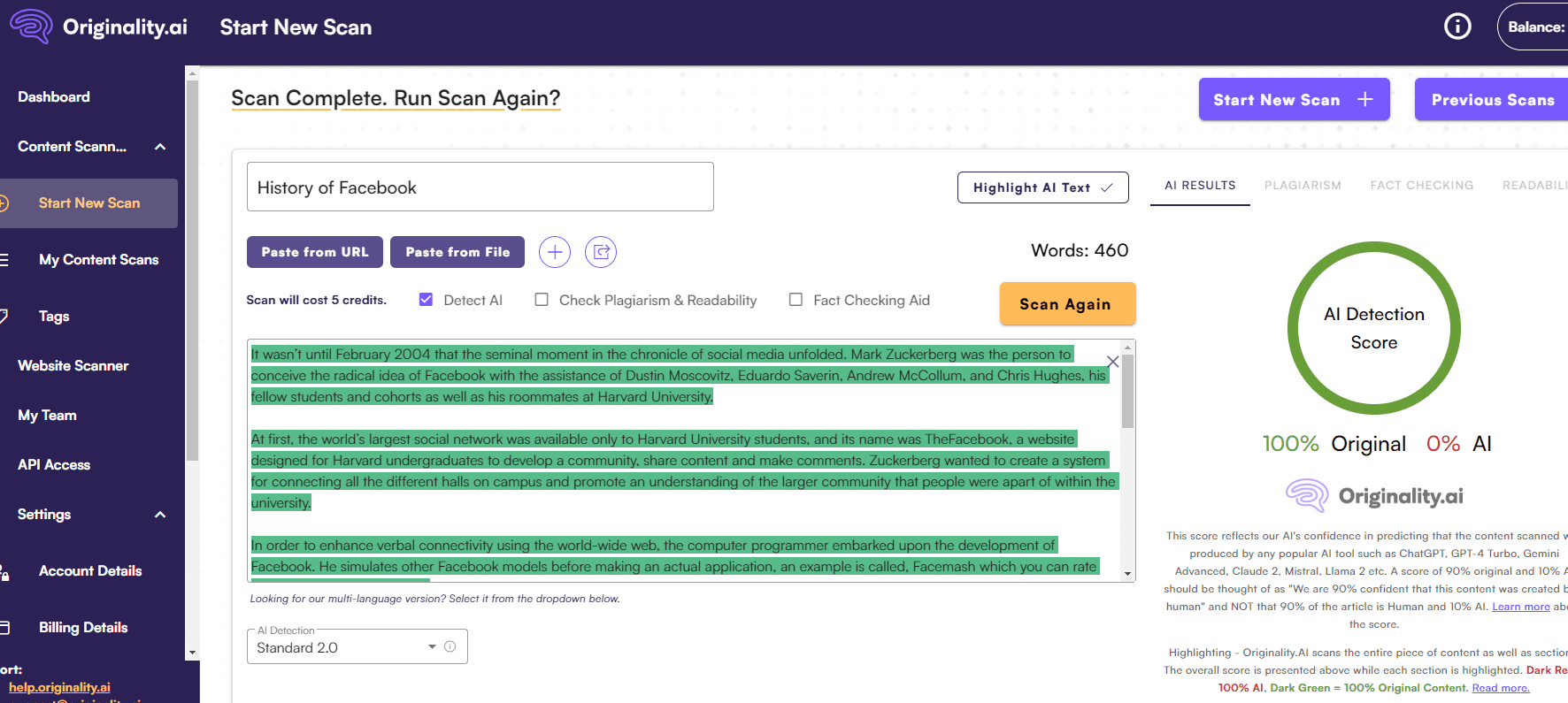Switch to the Fact Checking tab
The height and width of the screenshot is (703, 1568).
pos(1421,186)
